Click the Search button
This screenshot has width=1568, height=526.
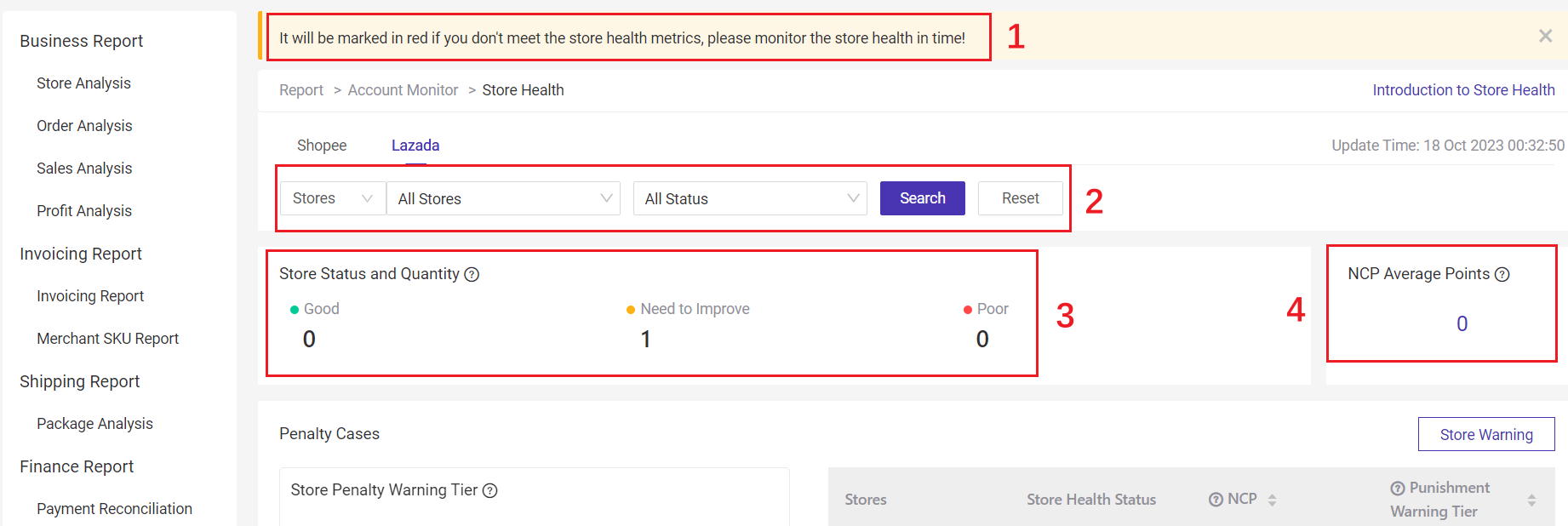tap(923, 198)
